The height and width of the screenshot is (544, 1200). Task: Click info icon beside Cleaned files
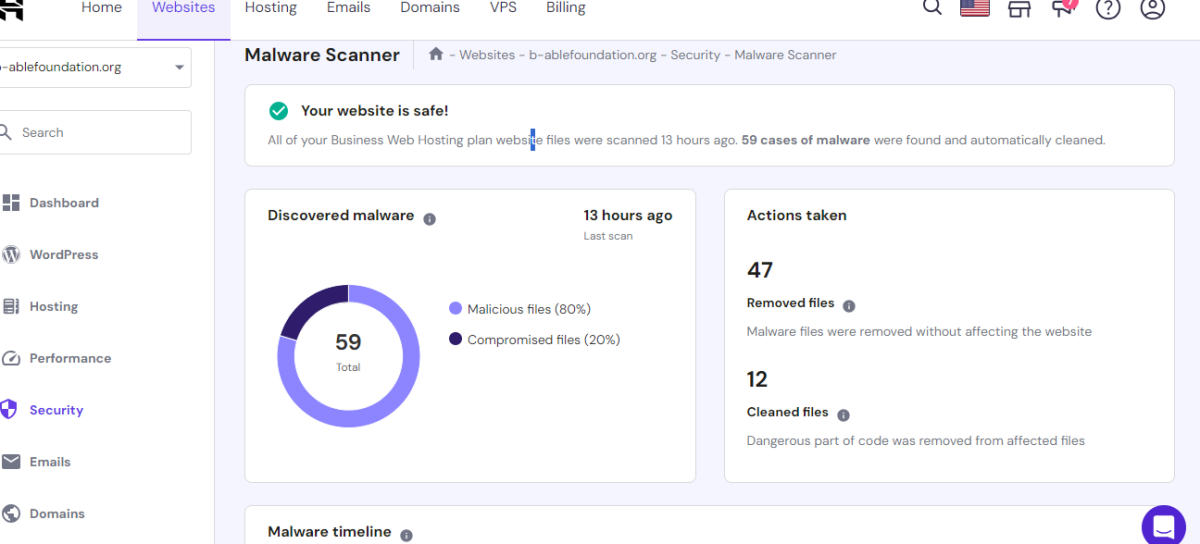pos(843,415)
